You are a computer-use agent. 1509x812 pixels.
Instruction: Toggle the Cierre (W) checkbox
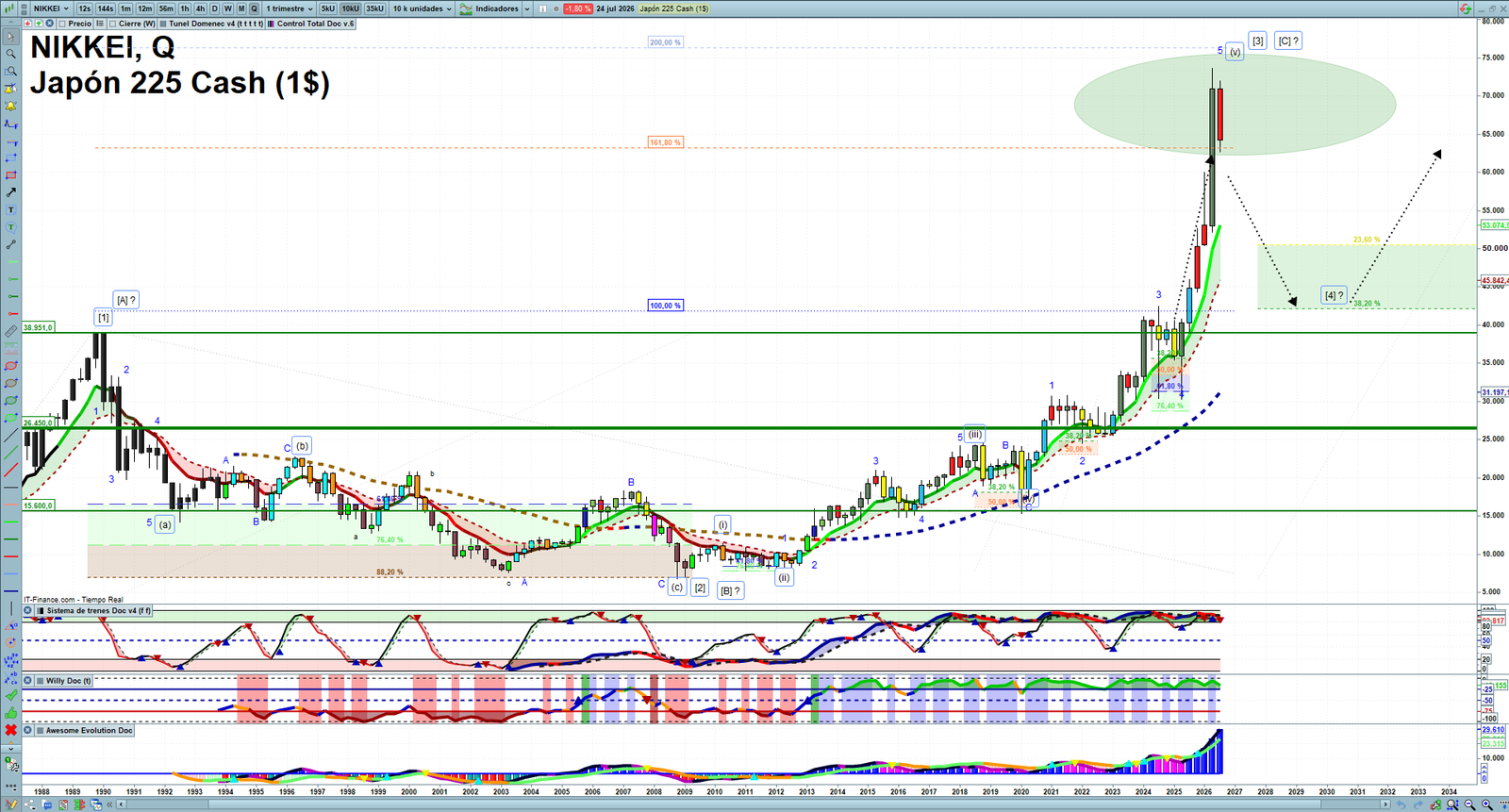click(113, 24)
